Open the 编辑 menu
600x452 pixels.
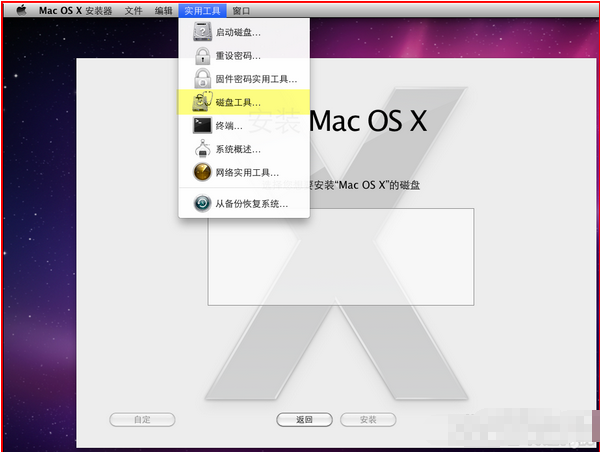coord(163,11)
